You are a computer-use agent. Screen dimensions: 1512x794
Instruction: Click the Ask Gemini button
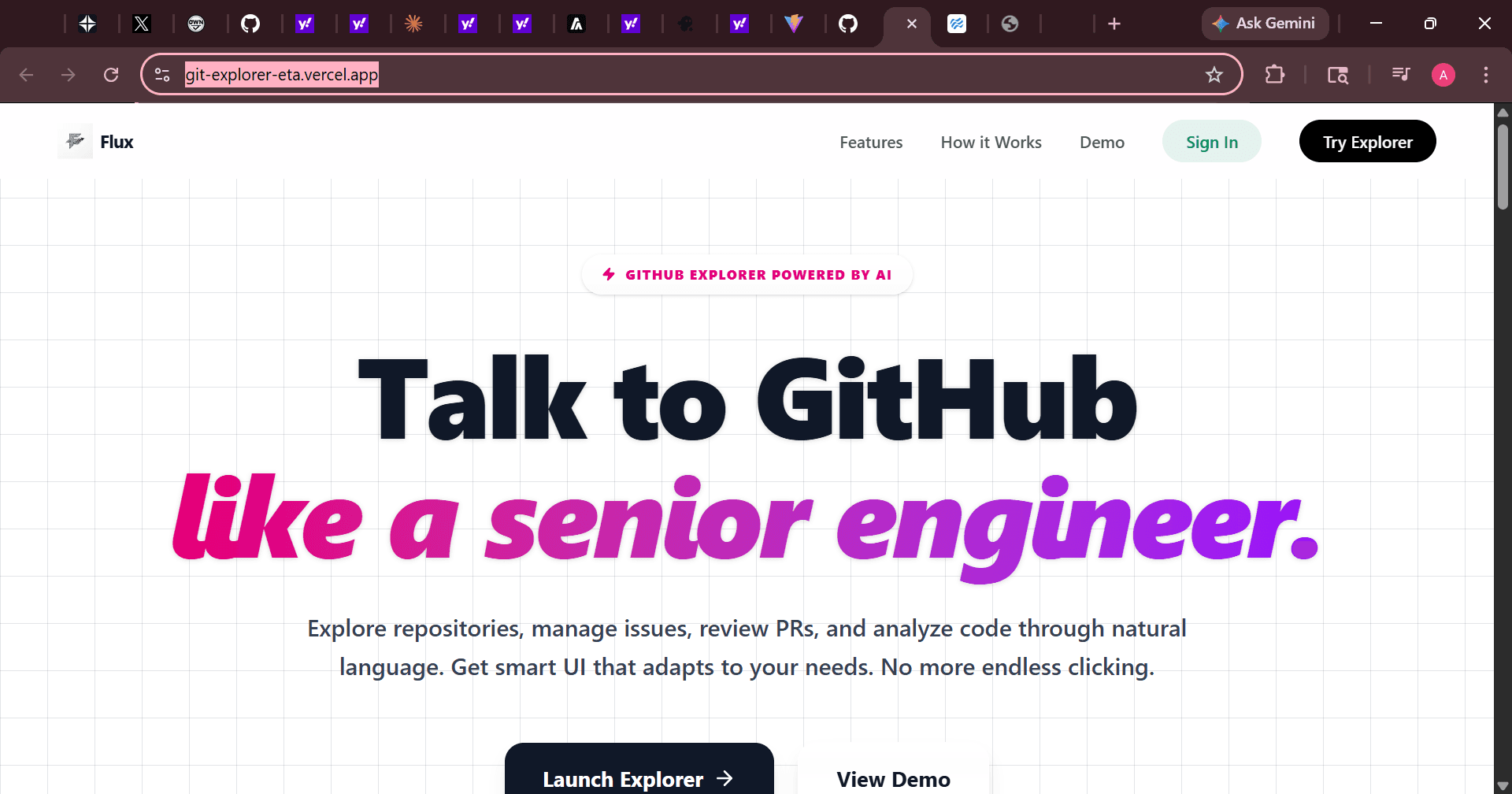1265,24
